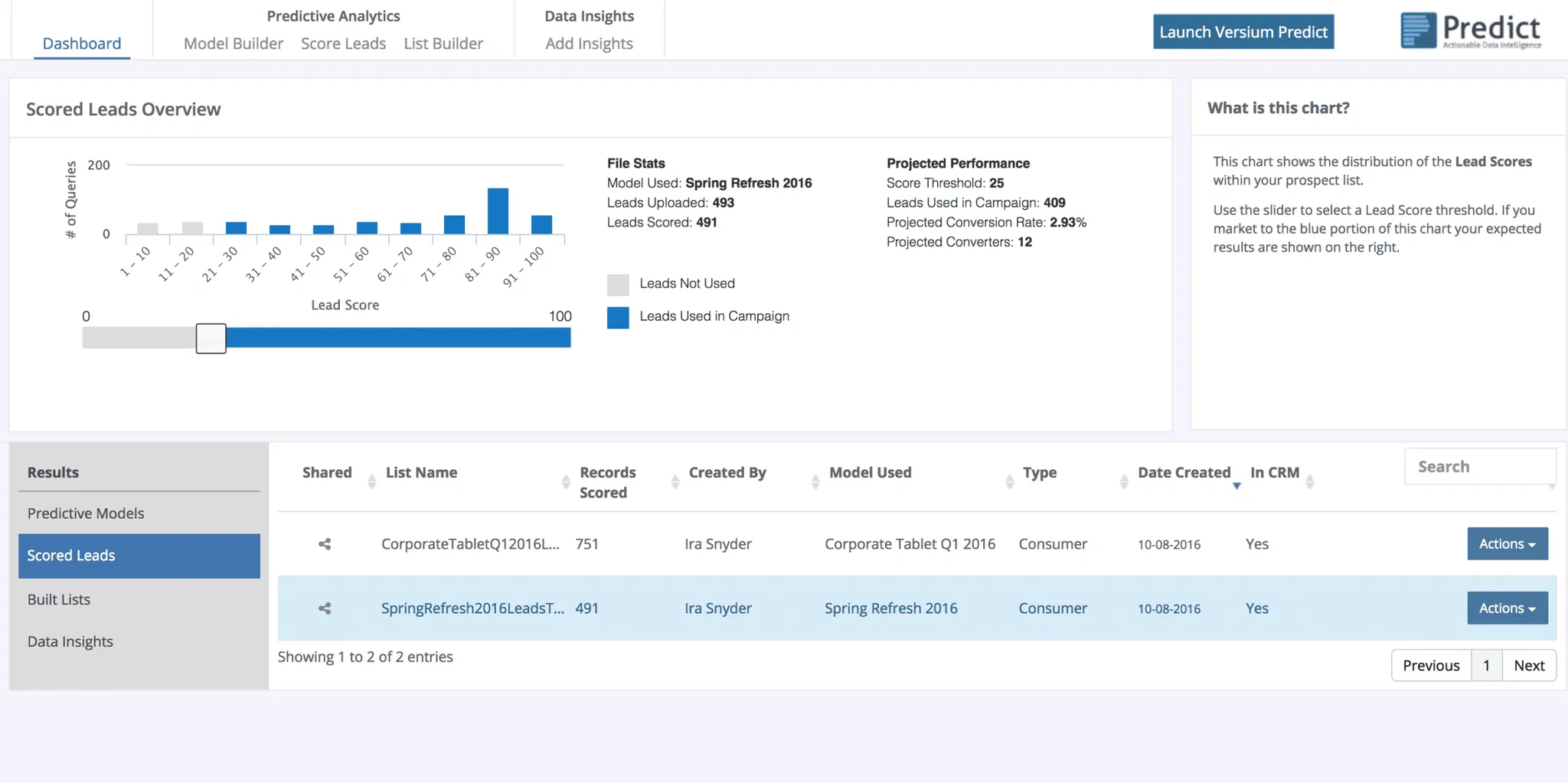Viewport: 1568px width, 783px height.
Task: Click the Search input field
Action: [1479, 467]
